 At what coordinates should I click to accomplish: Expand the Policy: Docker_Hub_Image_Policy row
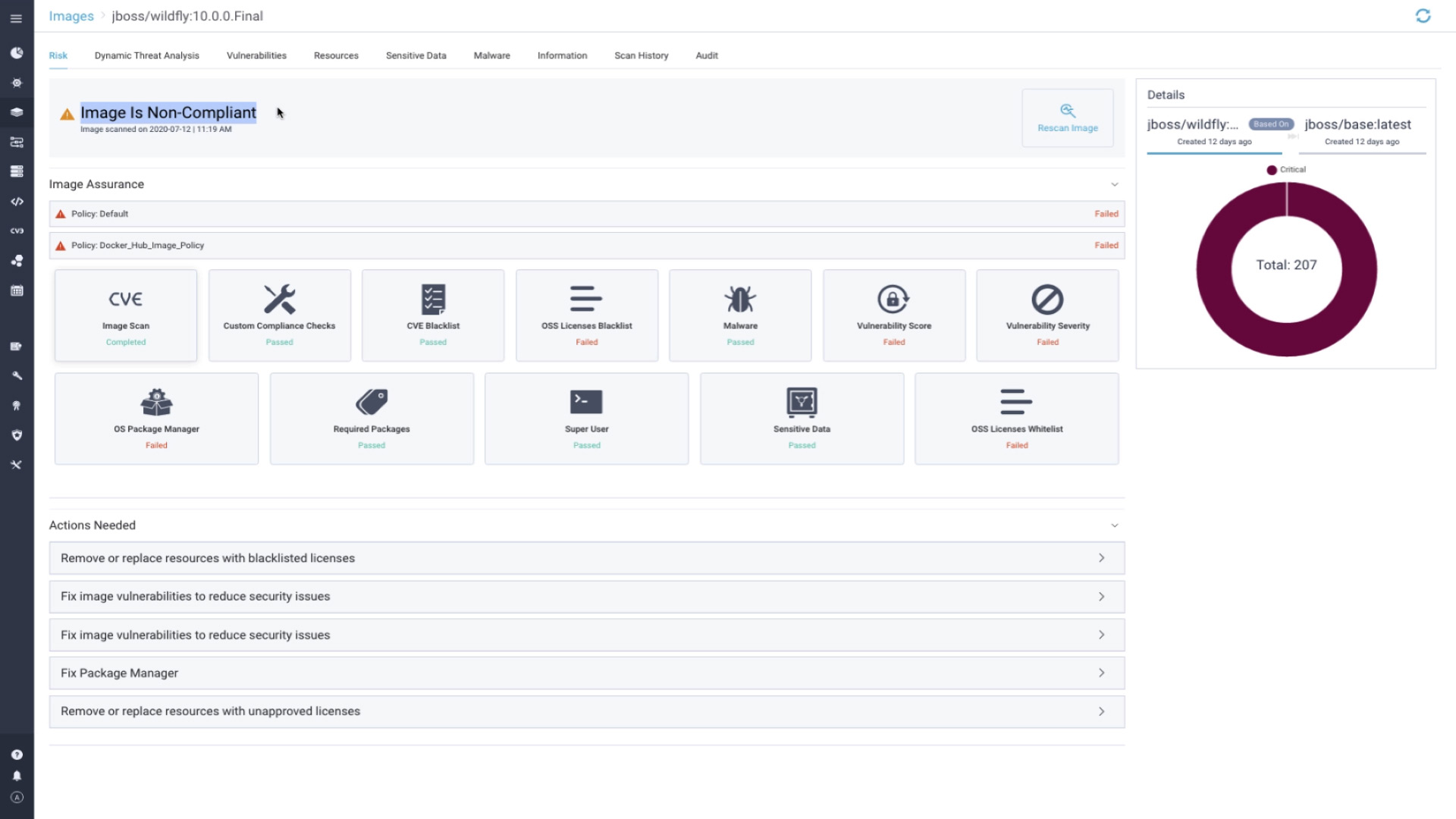tap(587, 246)
